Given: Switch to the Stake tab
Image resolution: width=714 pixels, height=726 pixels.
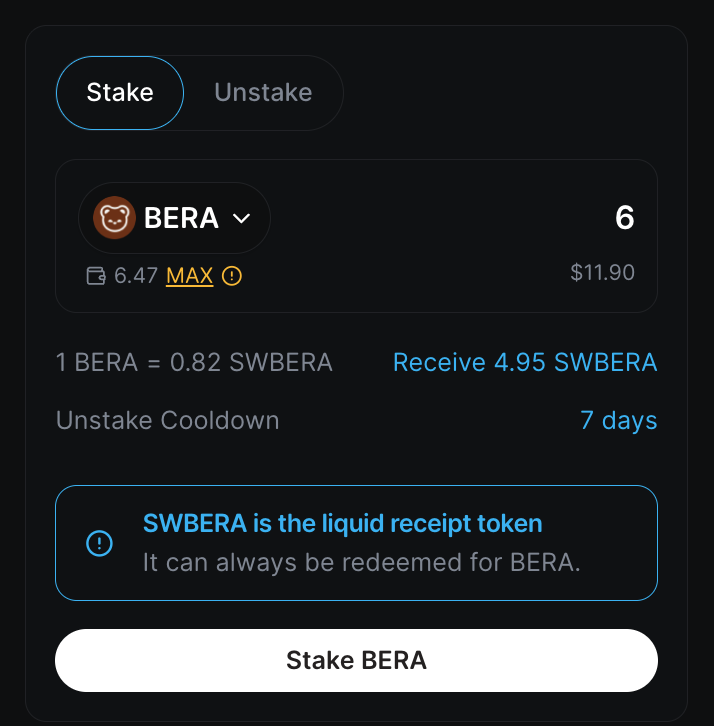Looking at the screenshot, I should coord(120,93).
